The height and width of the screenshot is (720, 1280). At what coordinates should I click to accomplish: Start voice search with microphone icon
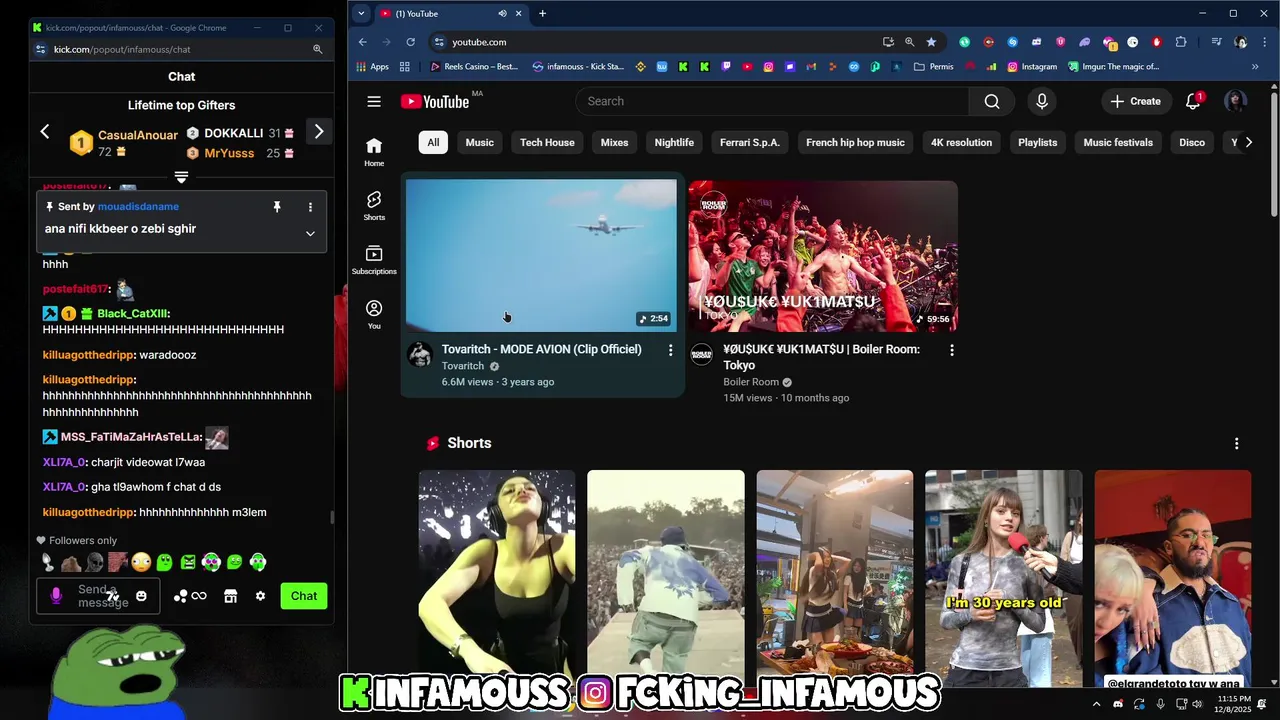(x=1042, y=101)
